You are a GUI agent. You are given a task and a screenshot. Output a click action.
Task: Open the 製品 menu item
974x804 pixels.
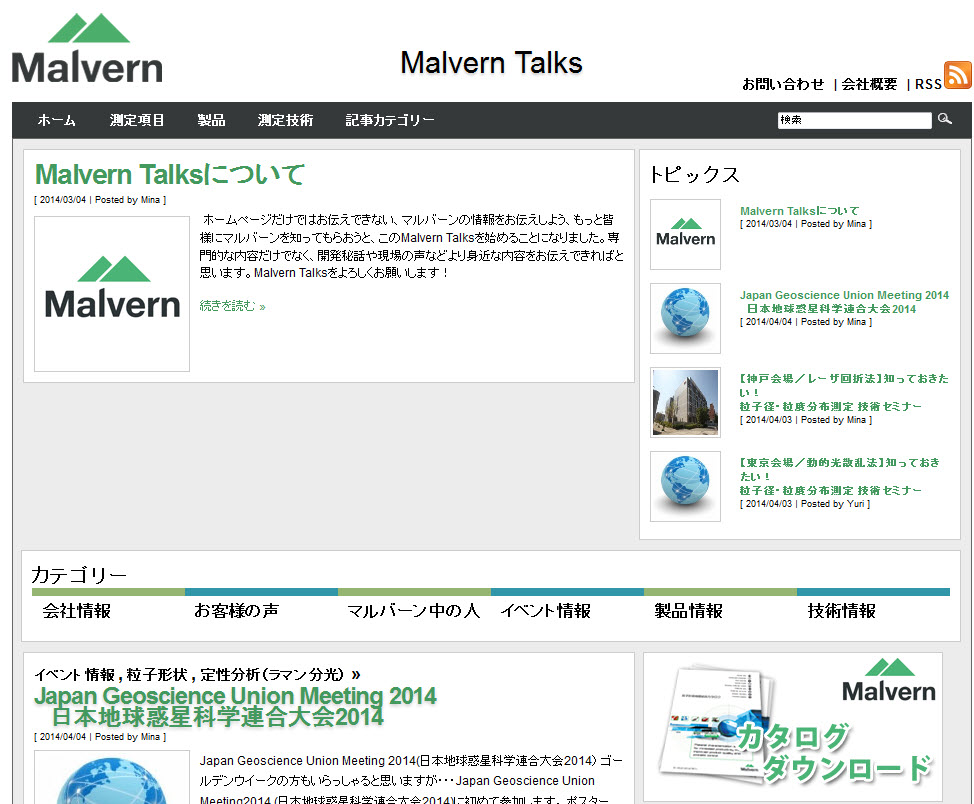[x=211, y=120]
